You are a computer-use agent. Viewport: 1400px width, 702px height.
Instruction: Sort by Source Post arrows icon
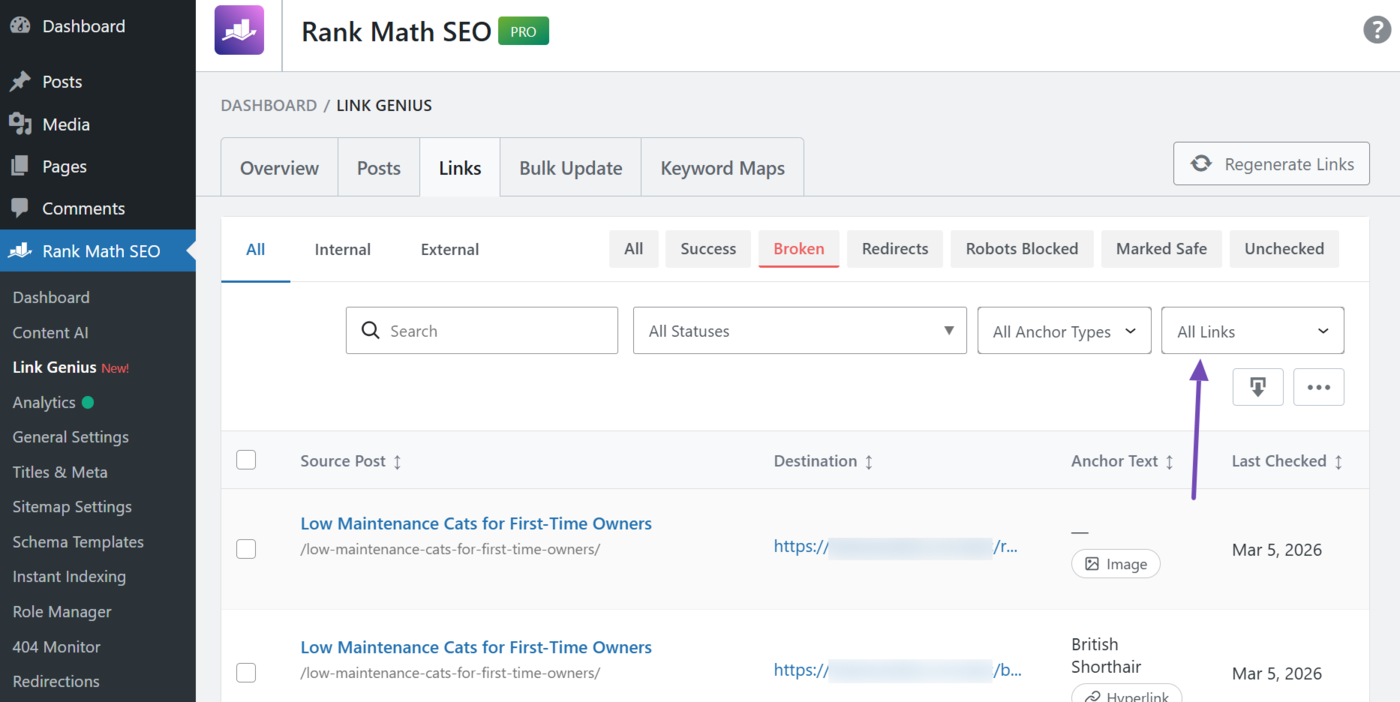pos(397,461)
